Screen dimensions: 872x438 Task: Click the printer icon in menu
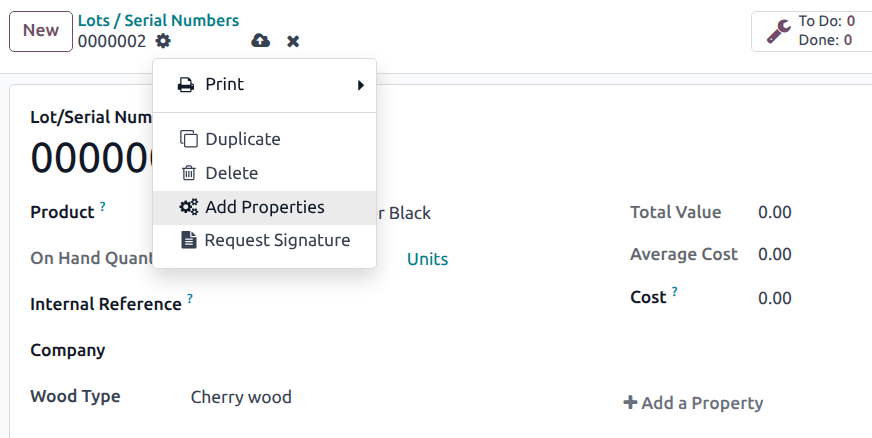tap(186, 85)
